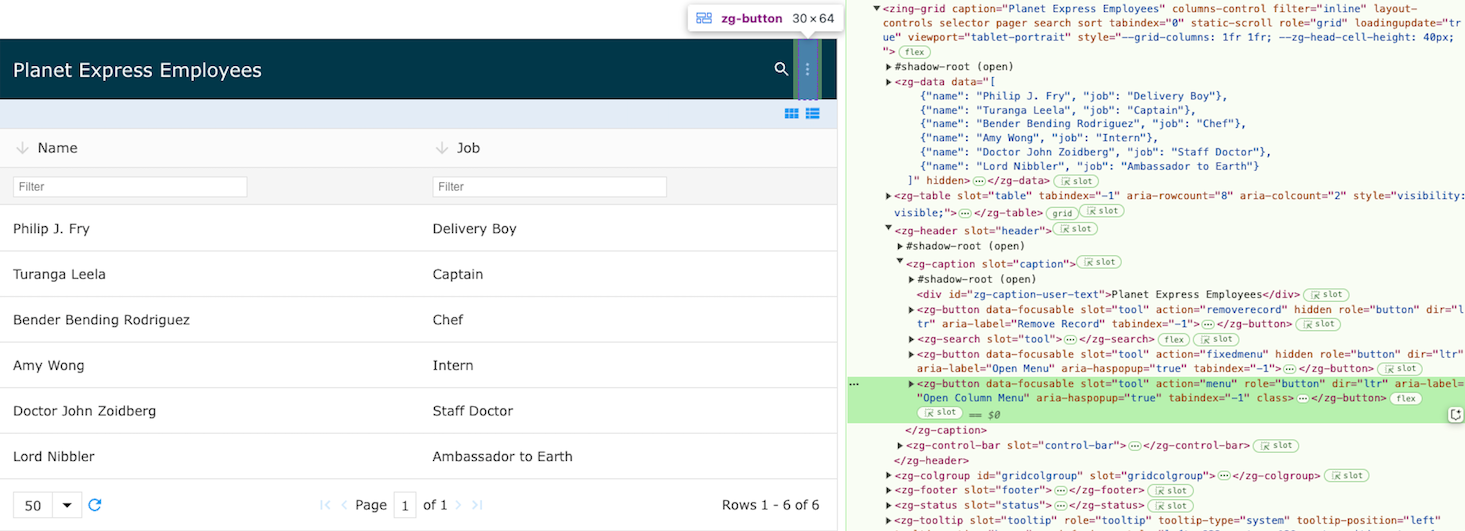
Task: Select the Staff Doctor job cell
Action: 628,411
